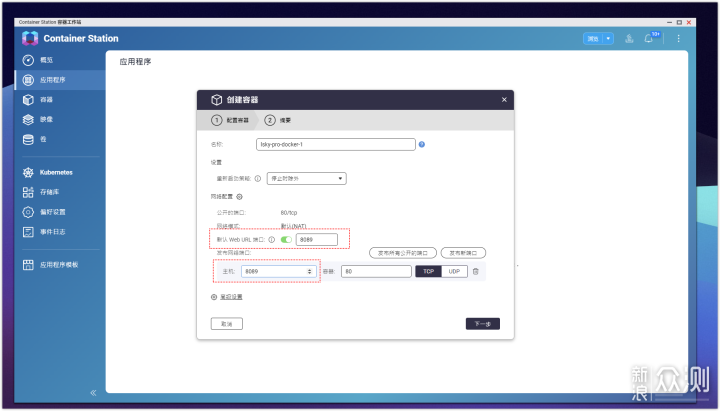
Task: Select the 应用程序模板 sidebar item
Action: click(58, 265)
